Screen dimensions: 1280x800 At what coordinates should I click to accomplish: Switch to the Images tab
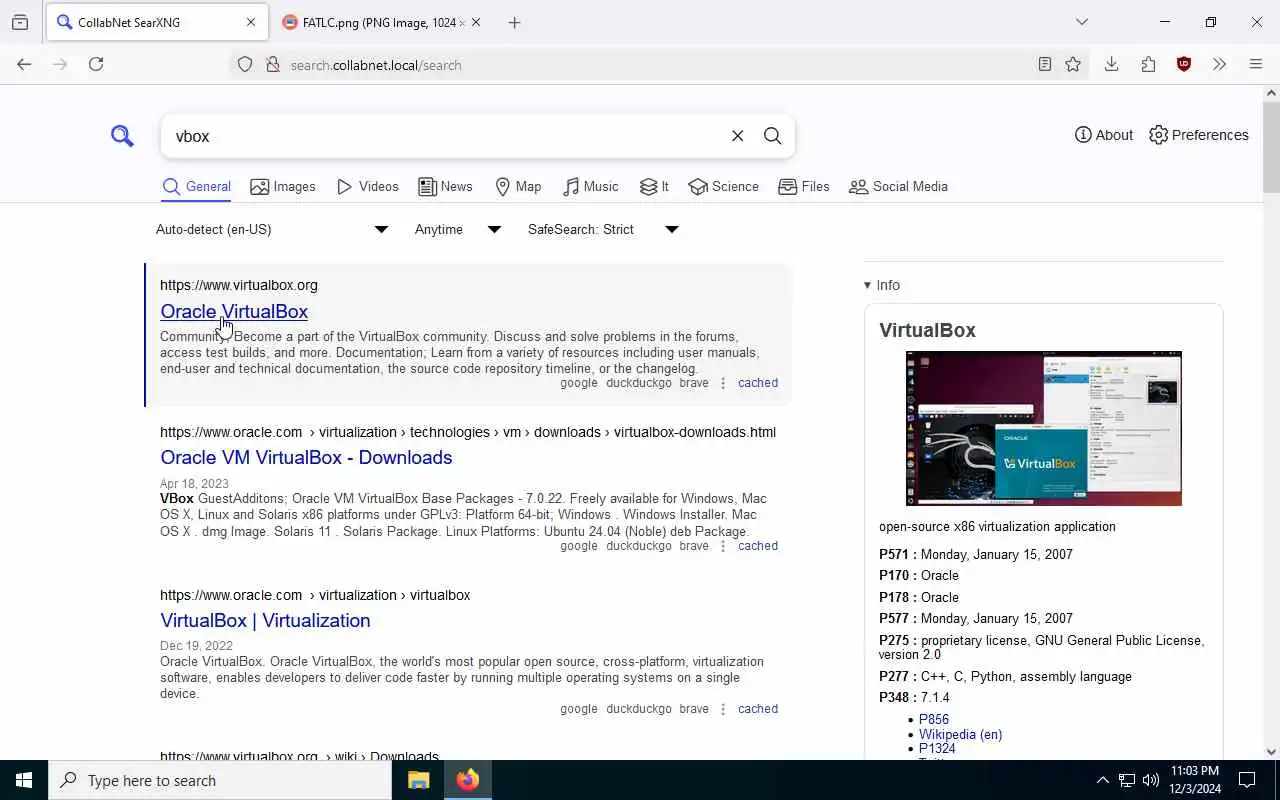click(283, 187)
